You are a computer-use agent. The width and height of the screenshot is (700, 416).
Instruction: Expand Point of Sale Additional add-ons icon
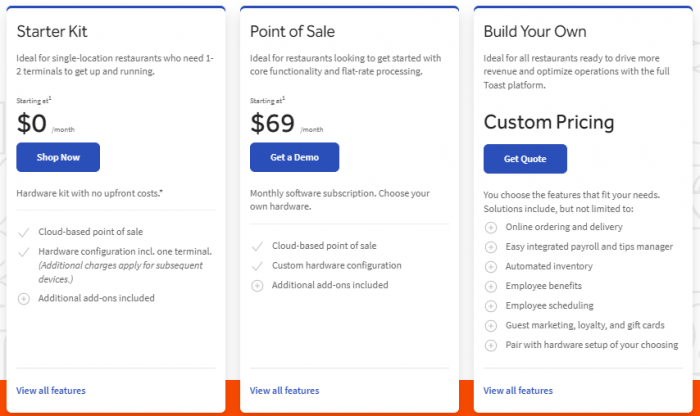coord(257,286)
